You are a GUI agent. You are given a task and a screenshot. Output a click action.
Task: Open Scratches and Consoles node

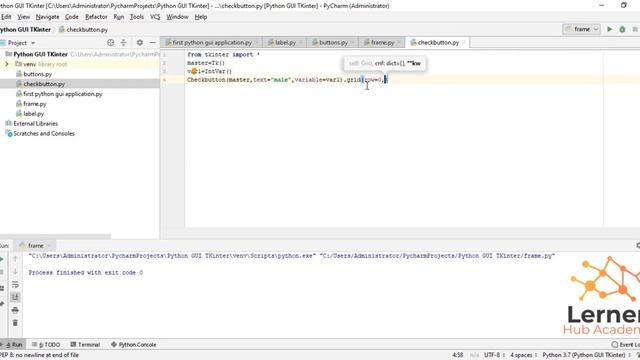click(x=44, y=133)
